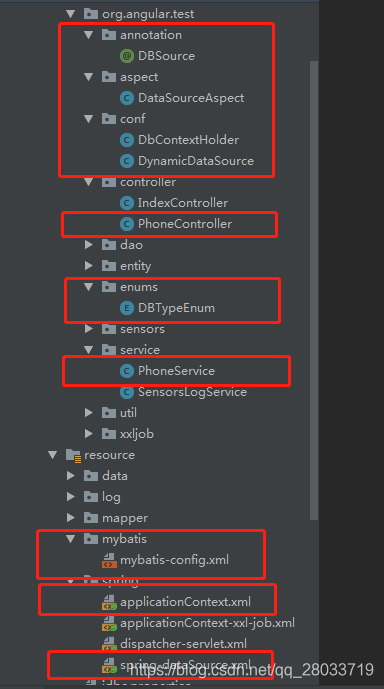Open dispatcher-servlet.xml file
Viewport: 384px width, 689px height.
pos(183,644)
